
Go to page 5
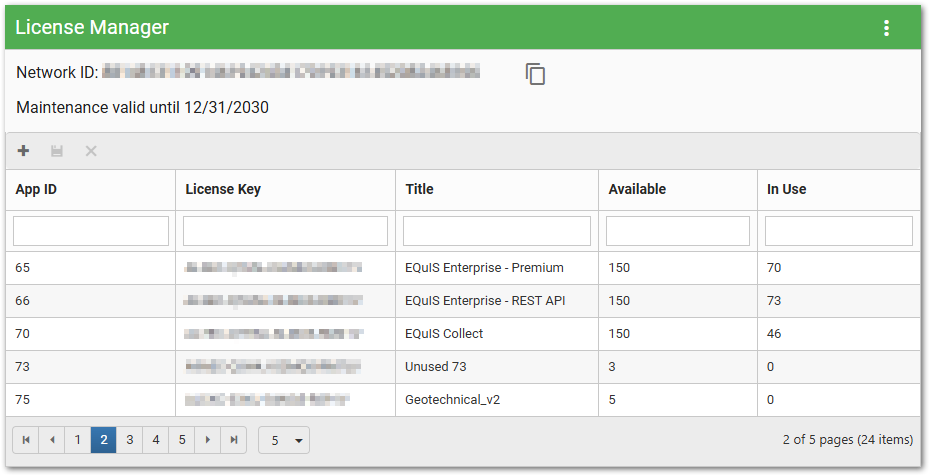point(182,440)
